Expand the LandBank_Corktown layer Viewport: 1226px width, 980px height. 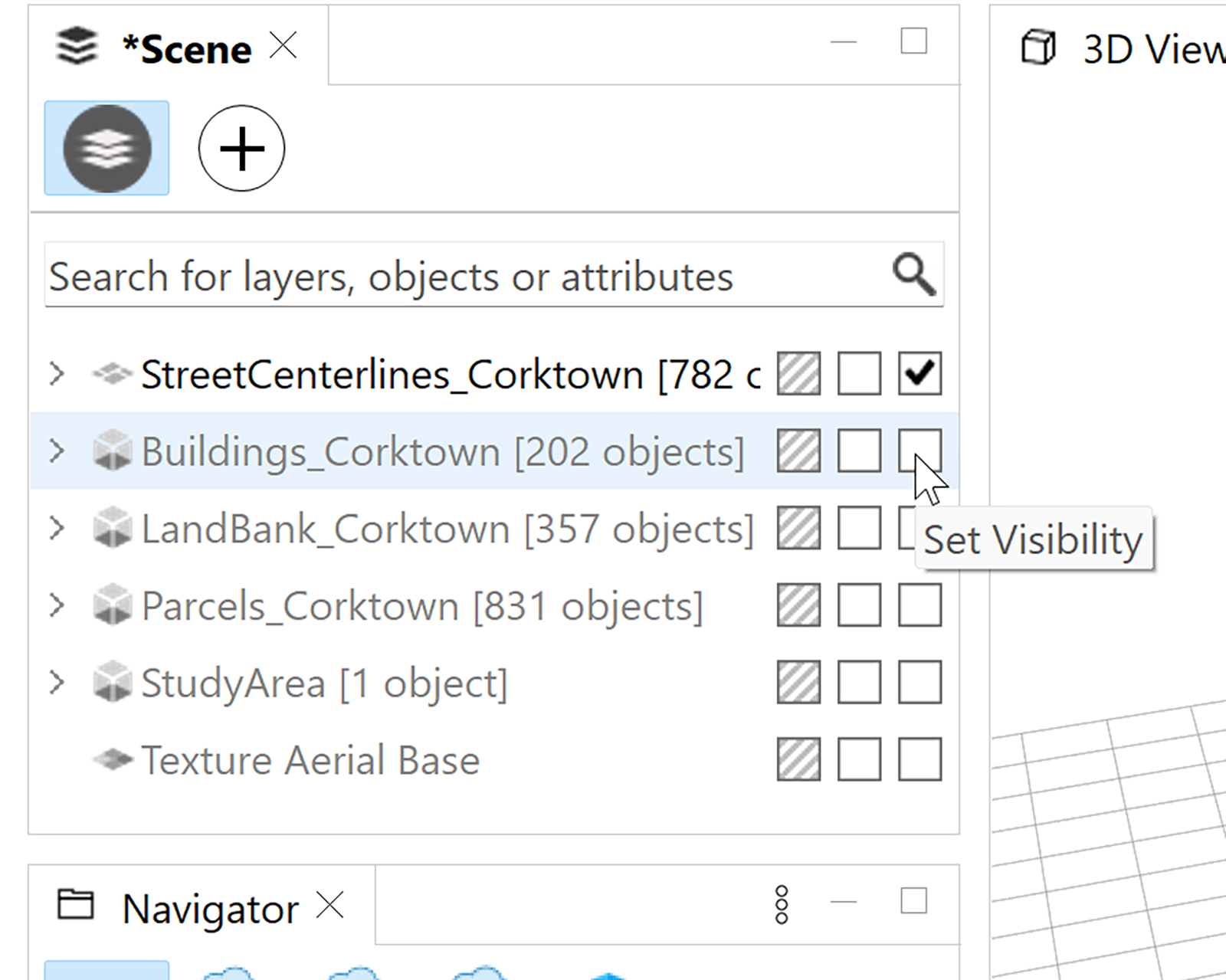click(57, 529)
